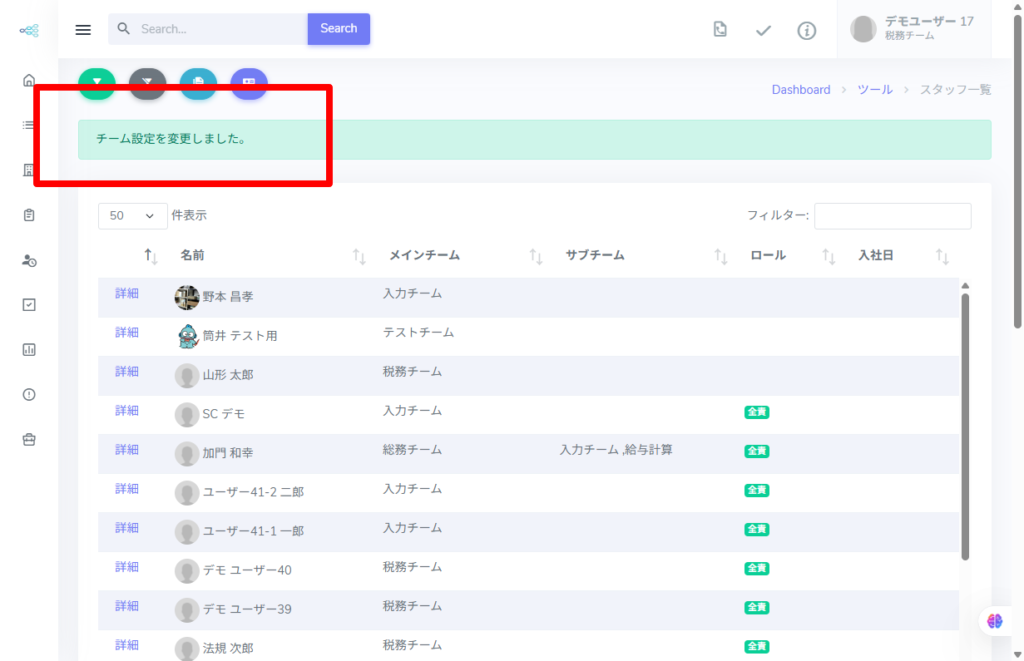Open the hamburger menu icon

click(83, 29)
